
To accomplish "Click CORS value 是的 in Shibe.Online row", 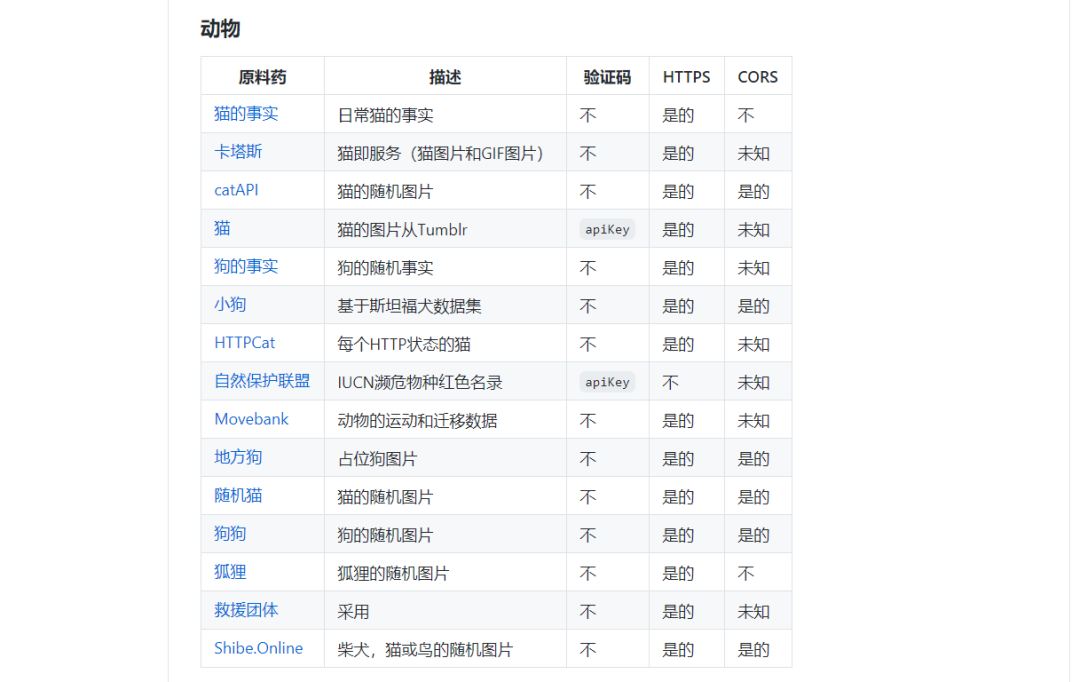I will tap(754, 650).
